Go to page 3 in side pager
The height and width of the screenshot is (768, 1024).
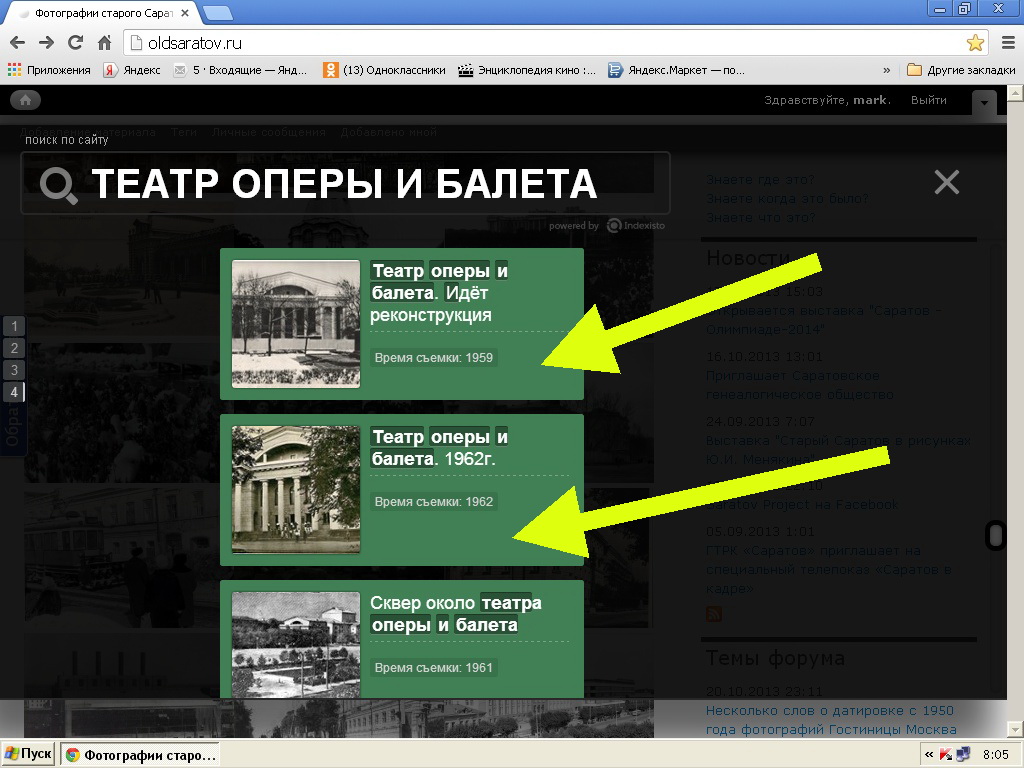click(x=14, y=370)
